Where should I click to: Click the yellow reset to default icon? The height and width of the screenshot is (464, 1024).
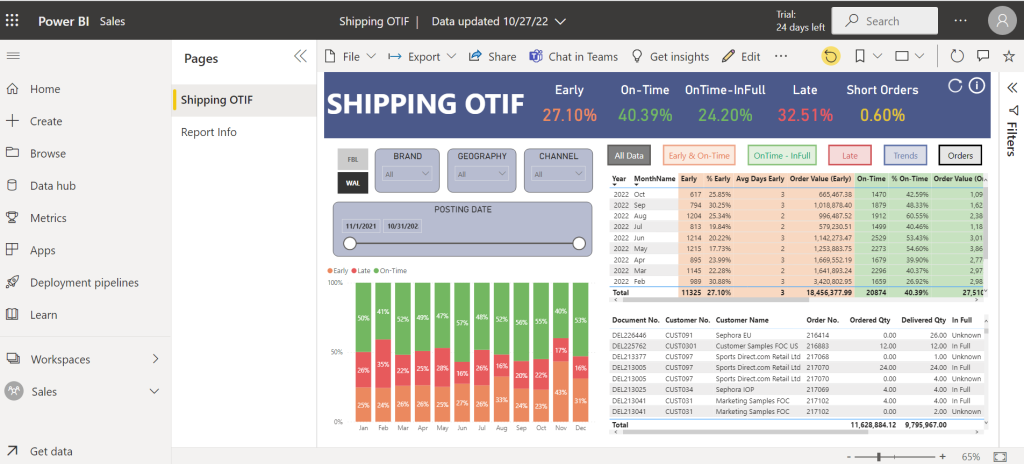click(x=830, y=56)
